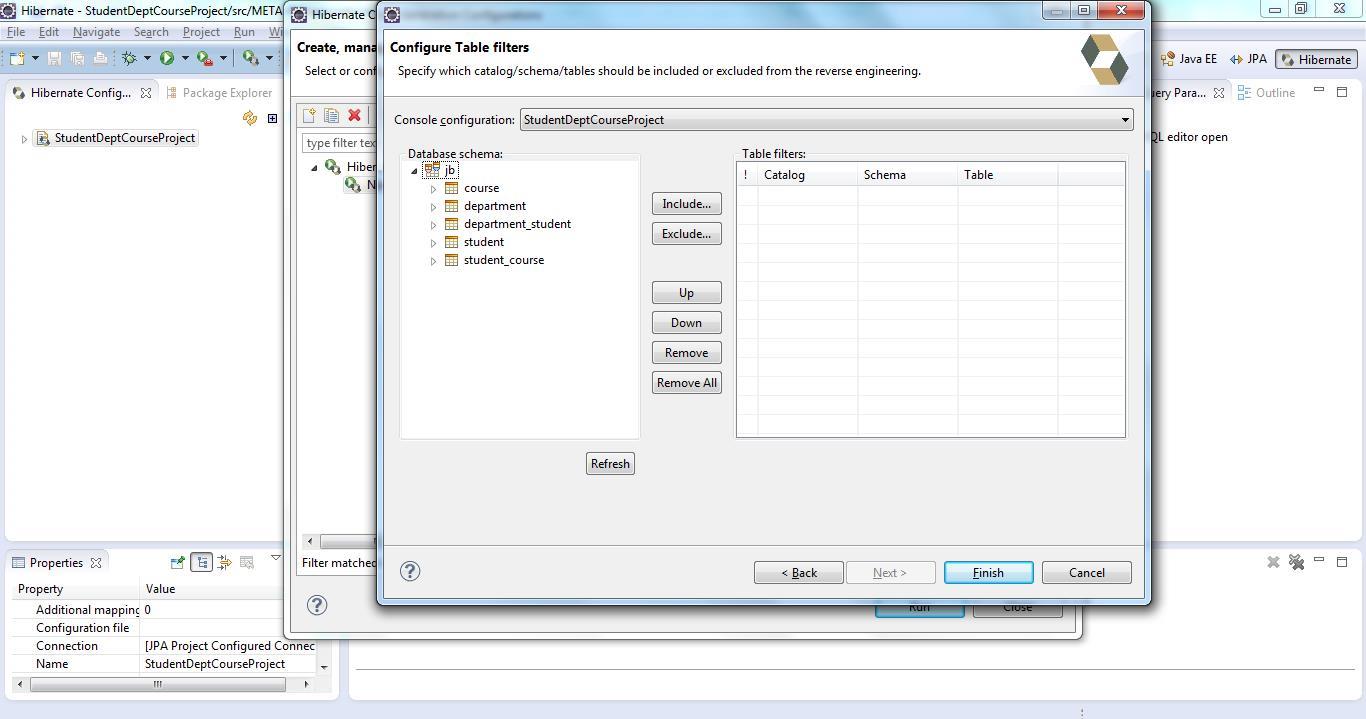Expand the department table node
The height and width of the screenshot is (719, 1366).
(x=434, y=207)
